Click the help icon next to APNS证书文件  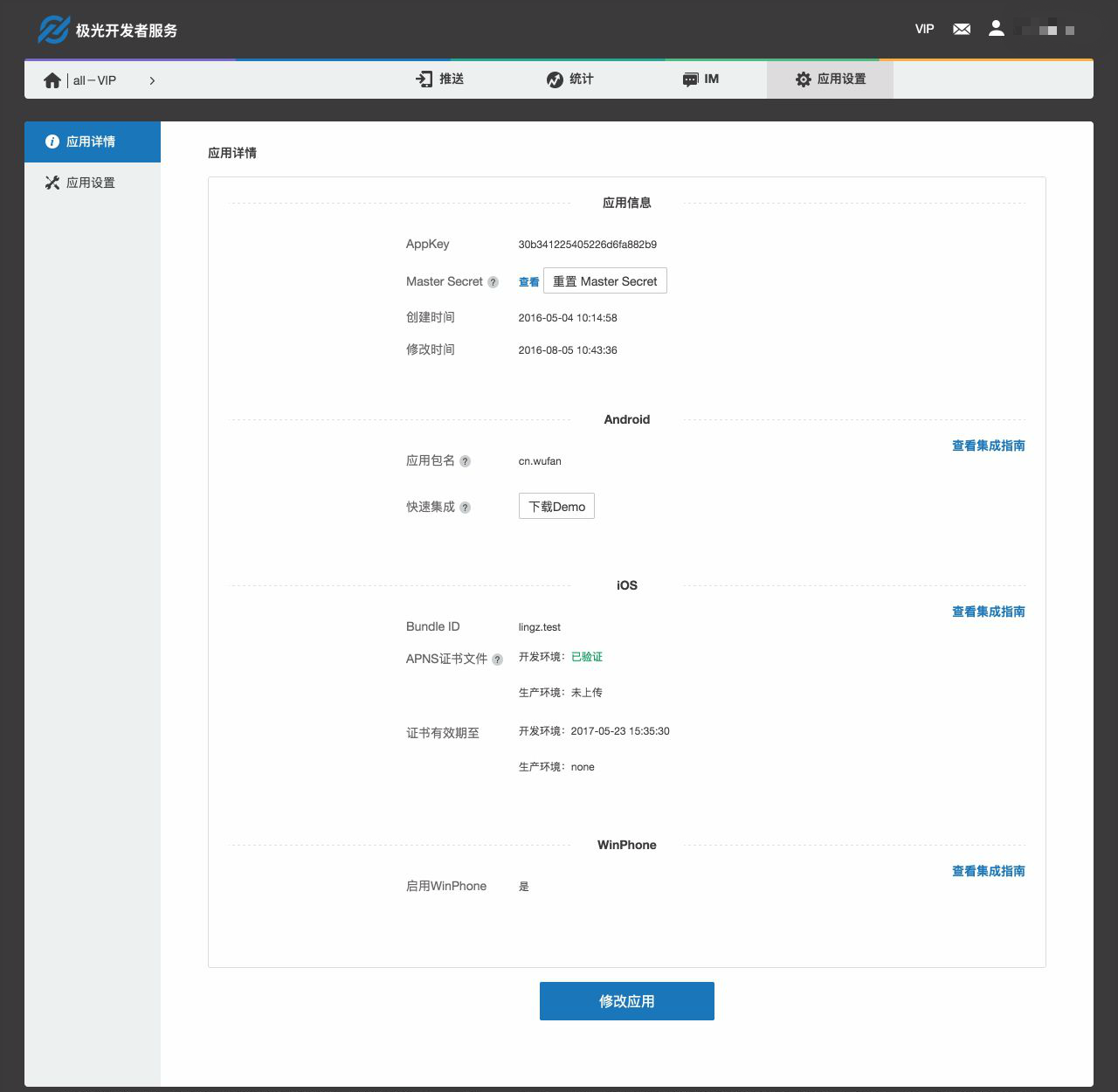tap(499, 660)
